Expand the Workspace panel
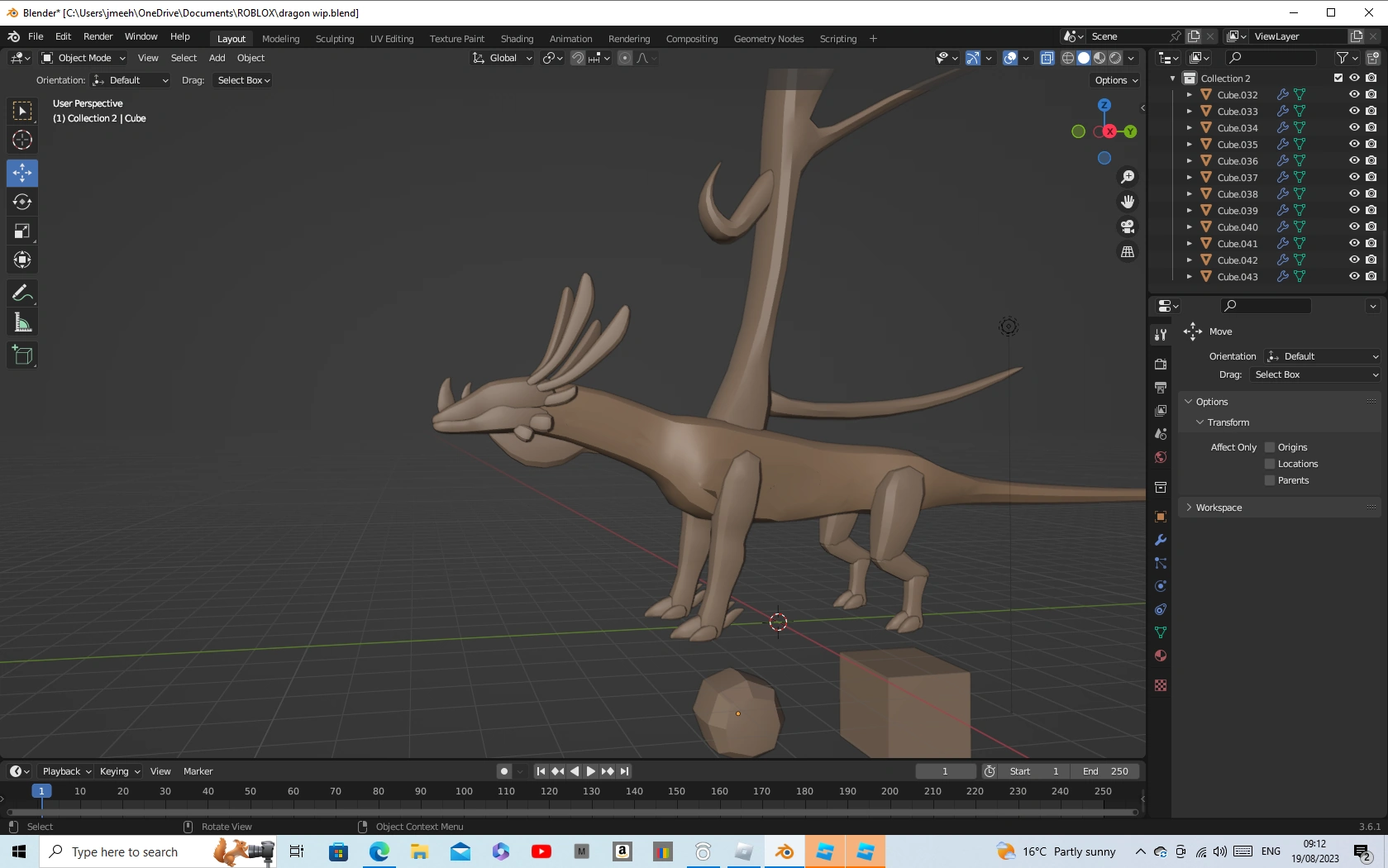1388x868 pixels. [1219, 508]
